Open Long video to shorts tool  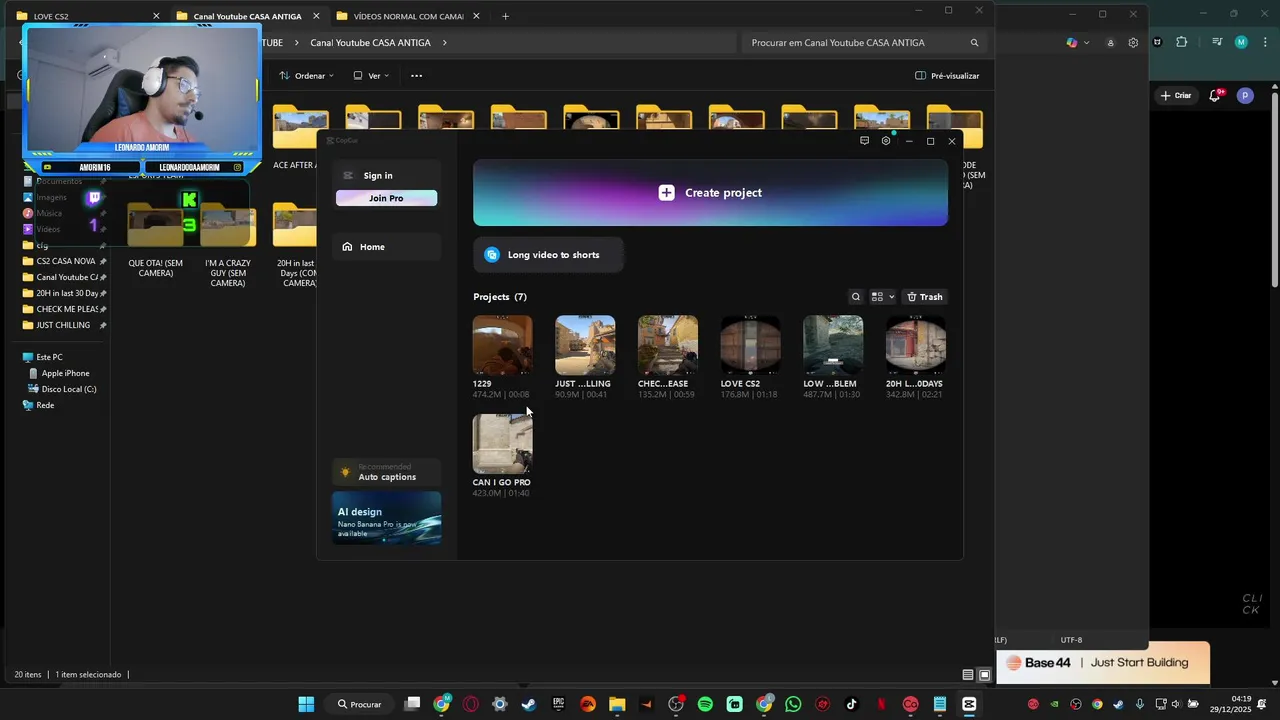click(x=549, y=255)
